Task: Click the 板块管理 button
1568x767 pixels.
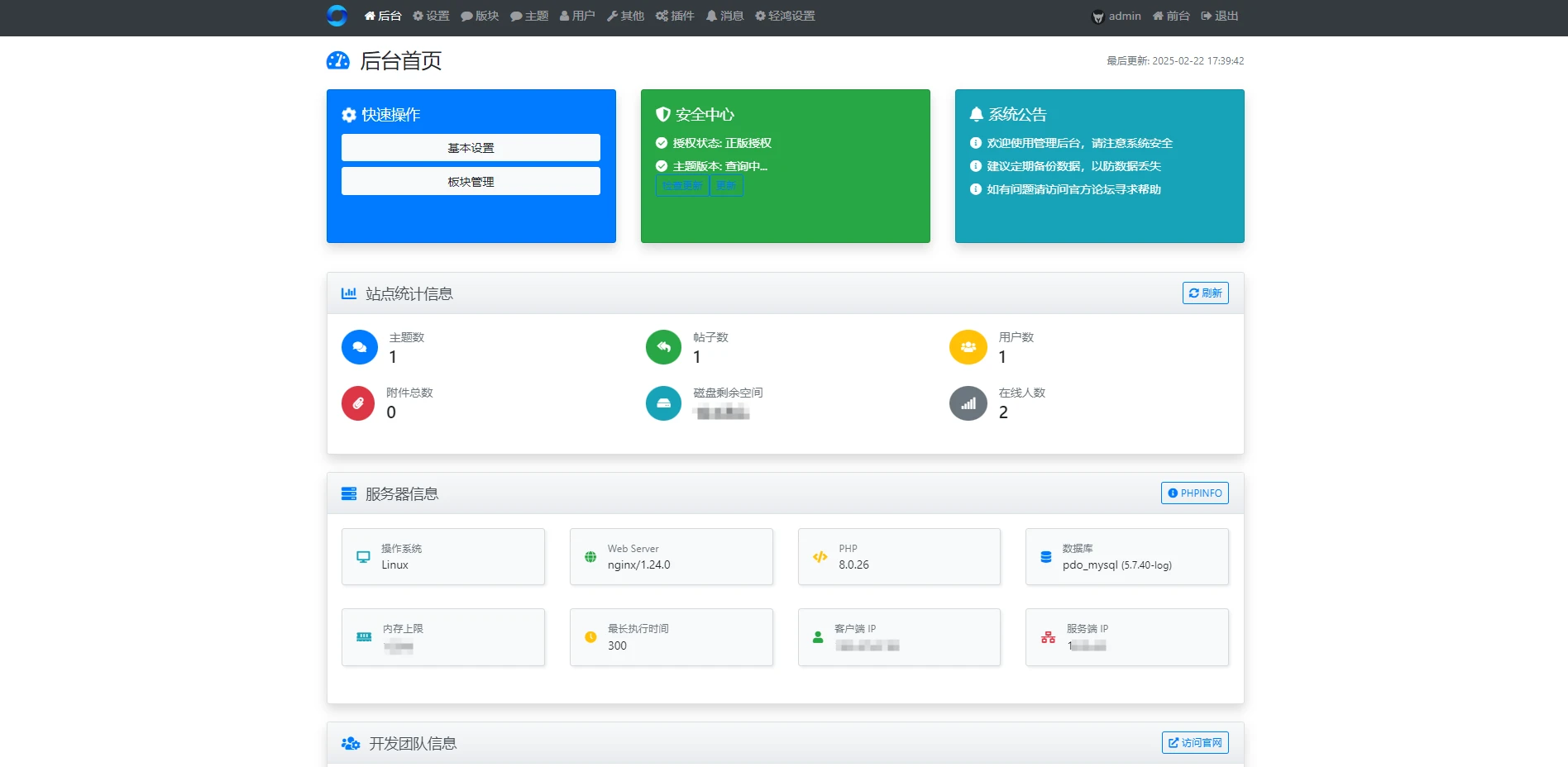Action: [471, 182]
